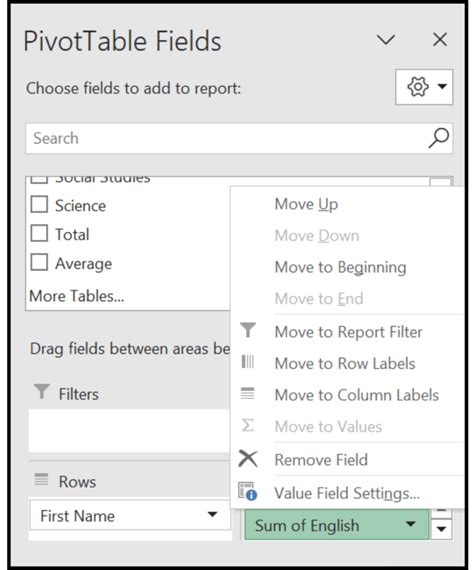Click the Value Field Settings icon

248,491
